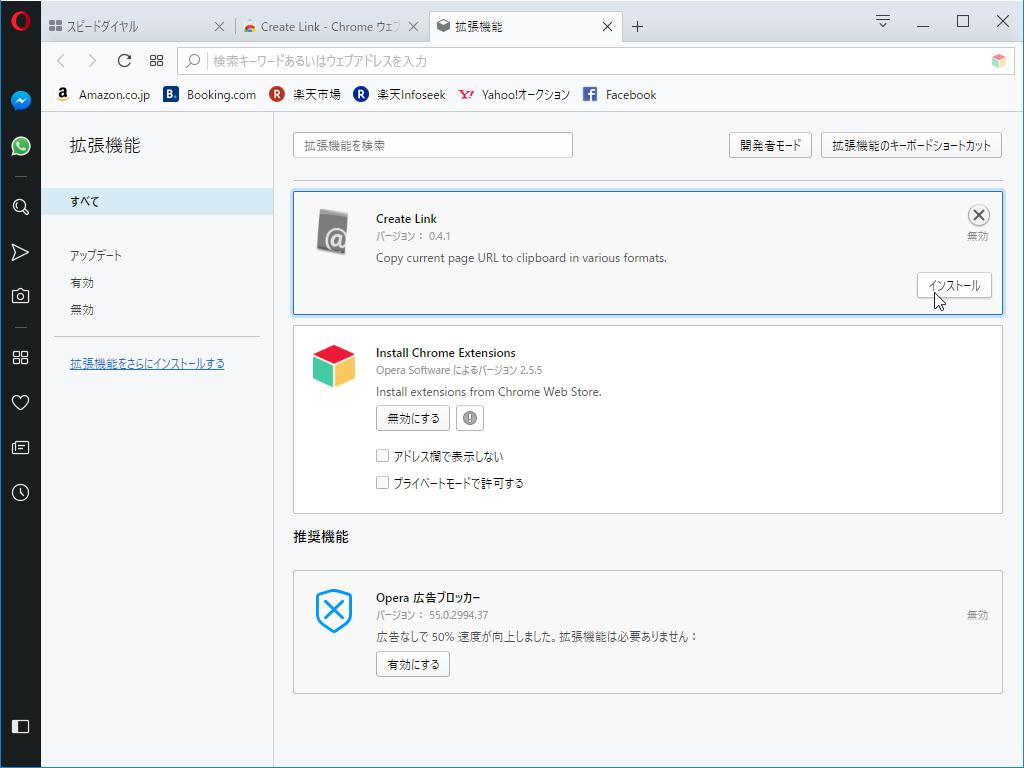Open Facebook Messenger from the sidebar

tap(20, 100)
